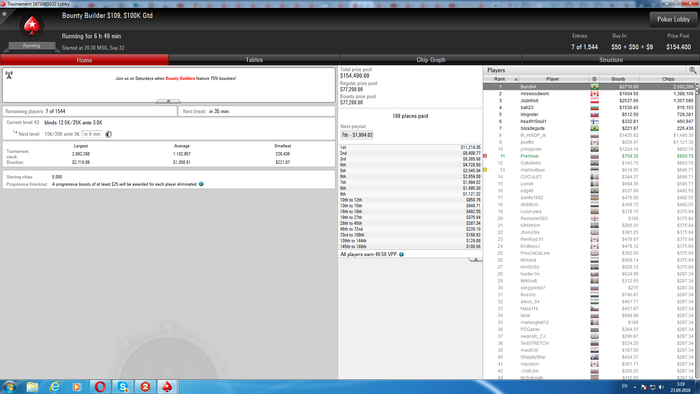Click the star favorite icon top-left
The image size is (700, 394).
[x=4, y=14]
